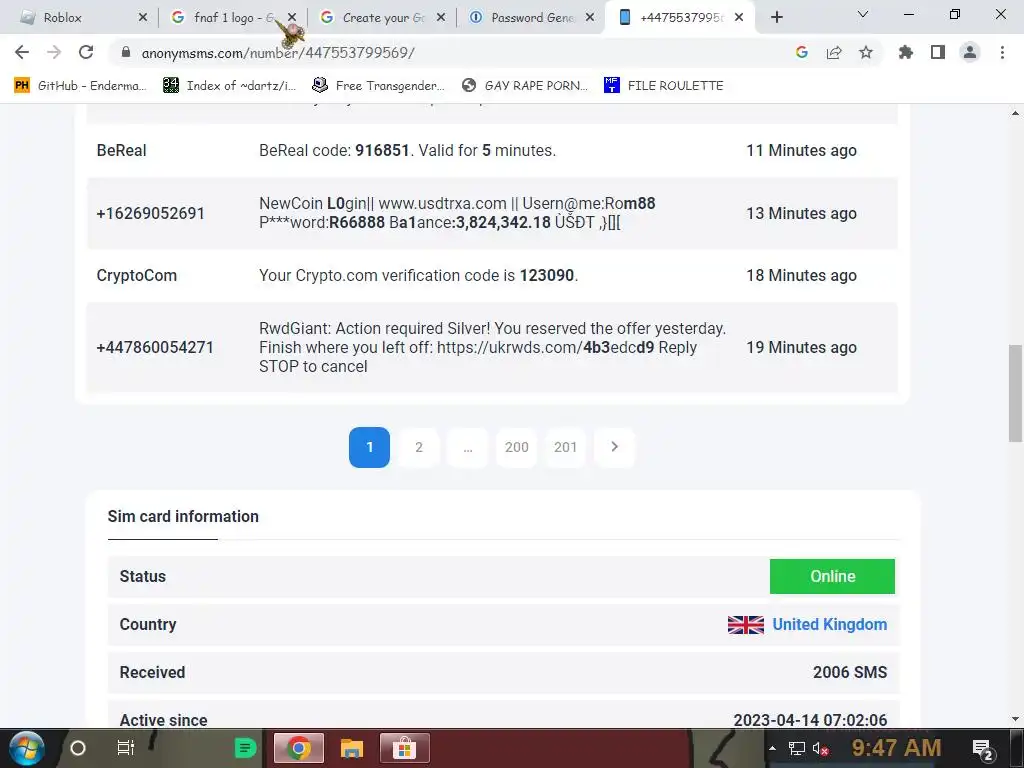Open the Extensions puzzle icon

(906, 52)
